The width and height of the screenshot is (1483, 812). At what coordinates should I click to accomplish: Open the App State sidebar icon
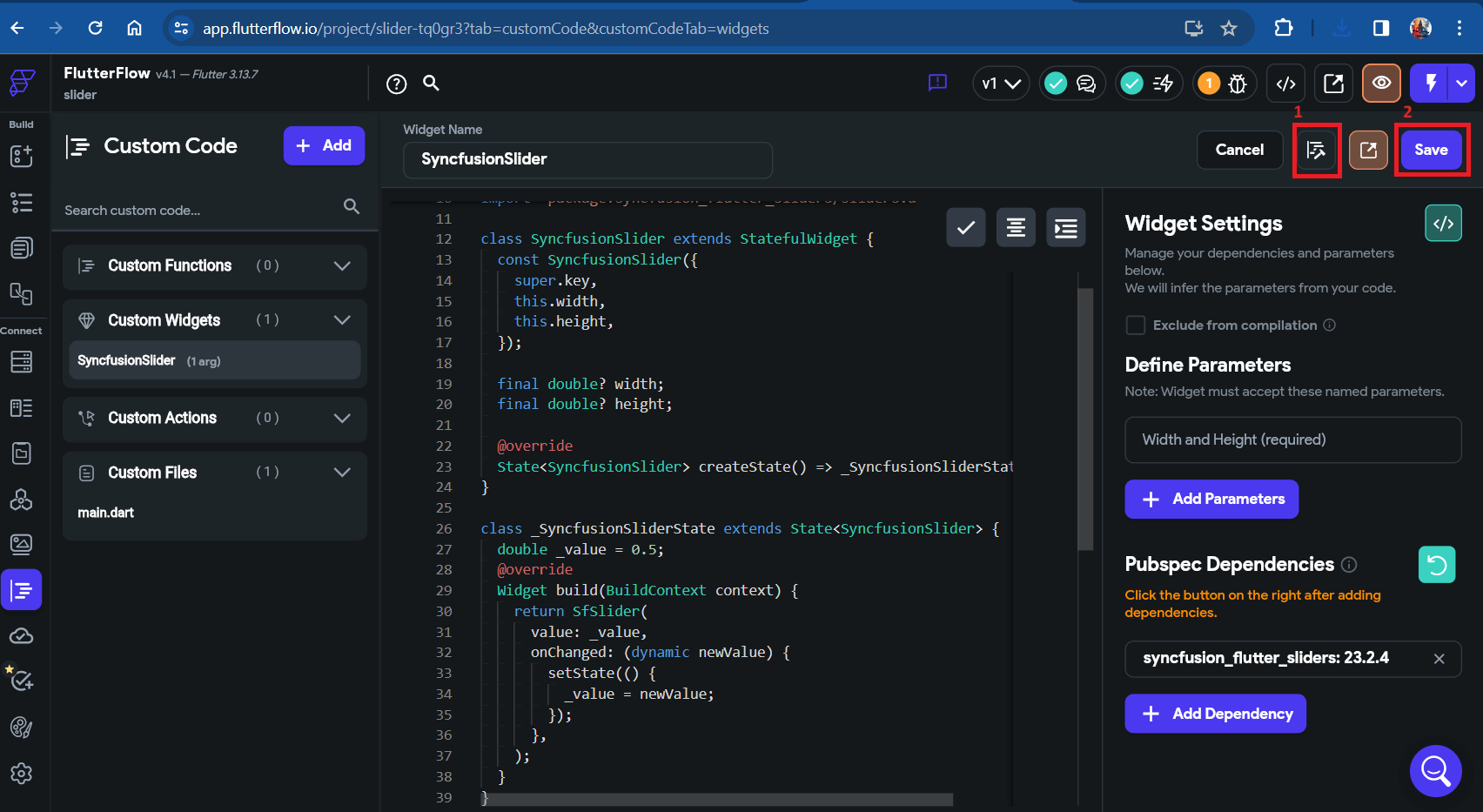21,453
